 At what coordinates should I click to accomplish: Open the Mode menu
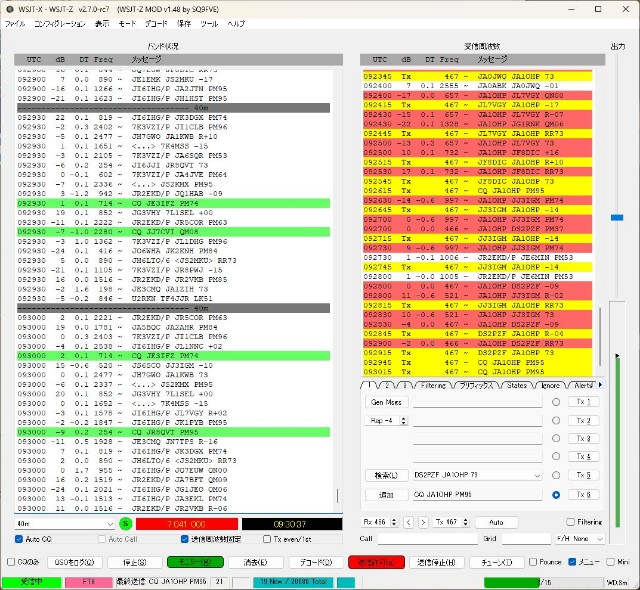[127, 24]
